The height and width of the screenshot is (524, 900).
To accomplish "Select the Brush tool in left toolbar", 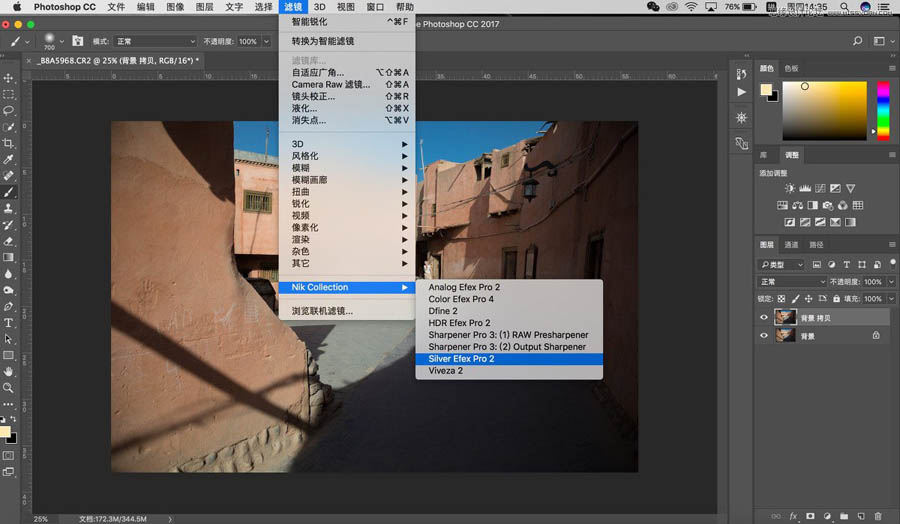I will pyautogui.click(x=8, y=192).
